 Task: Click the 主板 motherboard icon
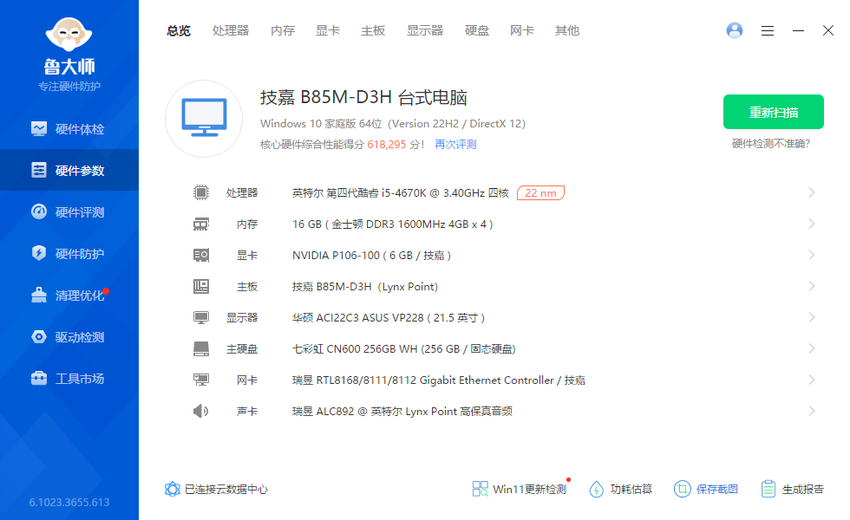point(201,286)
